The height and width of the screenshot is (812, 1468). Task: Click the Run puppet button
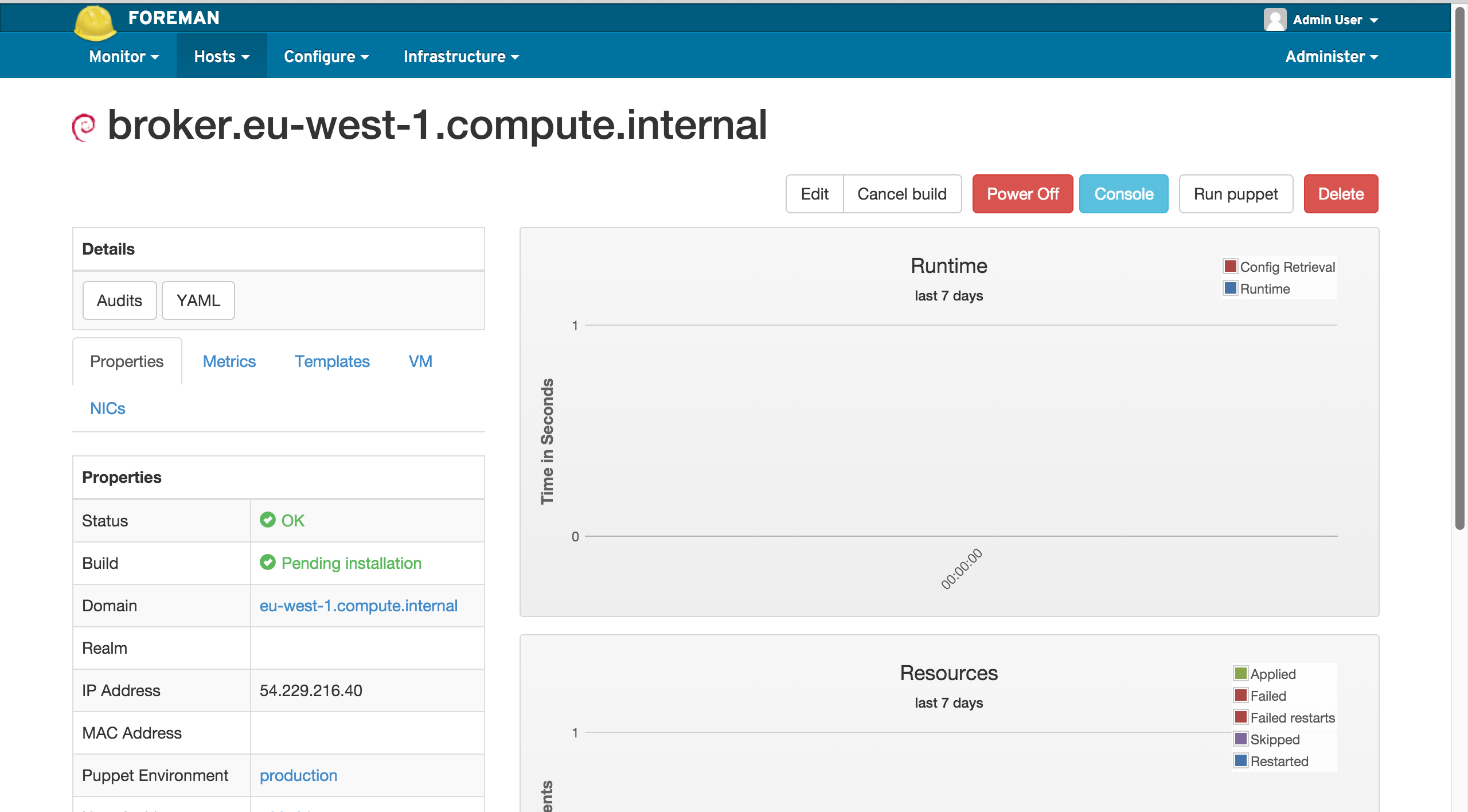point(1235,194)
